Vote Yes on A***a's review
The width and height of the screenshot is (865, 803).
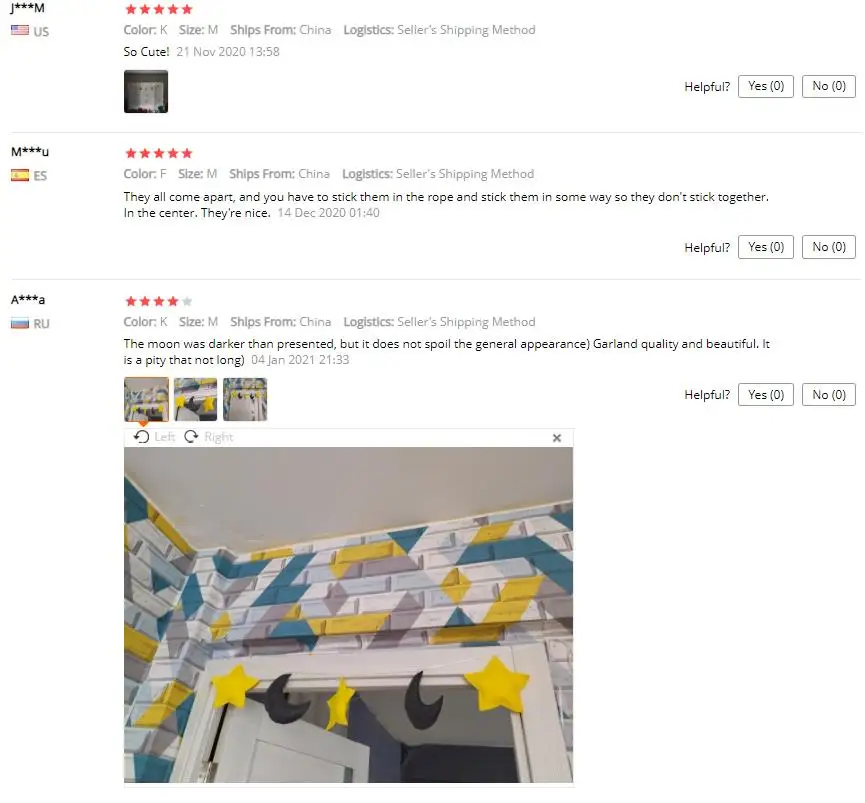click(x=766, y=395)
